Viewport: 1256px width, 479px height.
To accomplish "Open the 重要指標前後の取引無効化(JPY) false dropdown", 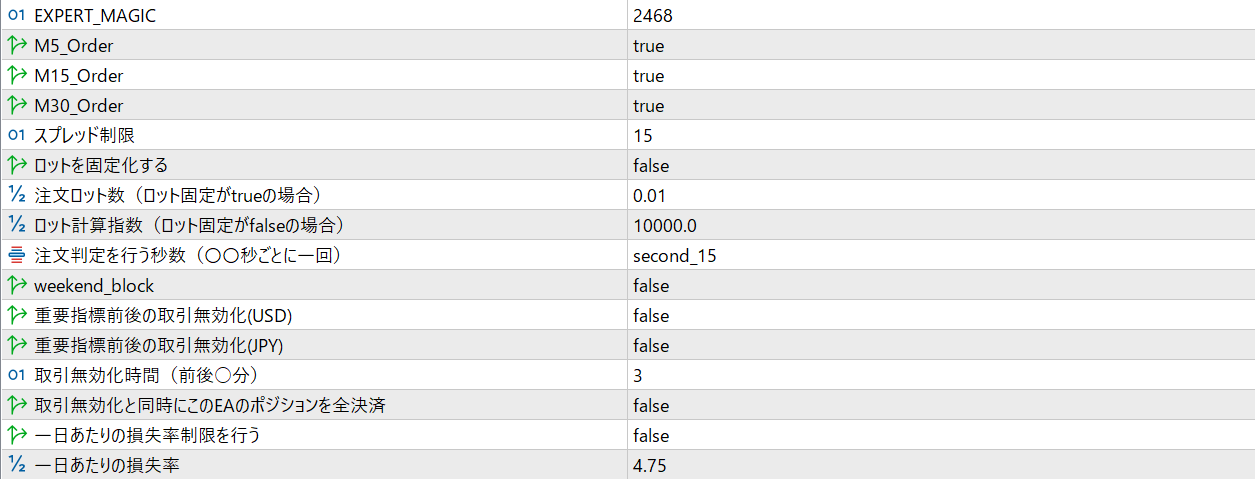I will 651,346.
